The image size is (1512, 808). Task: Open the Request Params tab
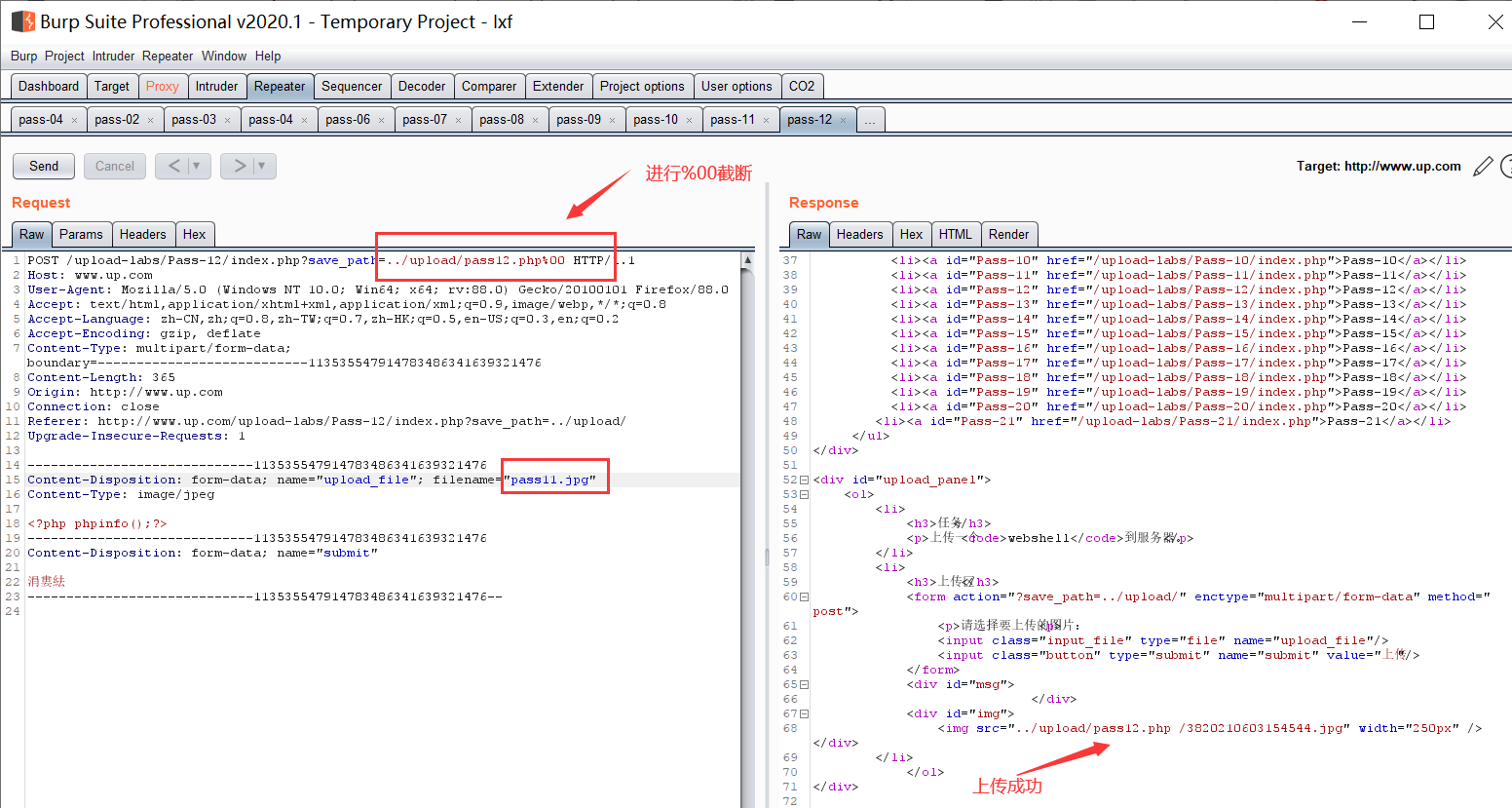[81, 234]
